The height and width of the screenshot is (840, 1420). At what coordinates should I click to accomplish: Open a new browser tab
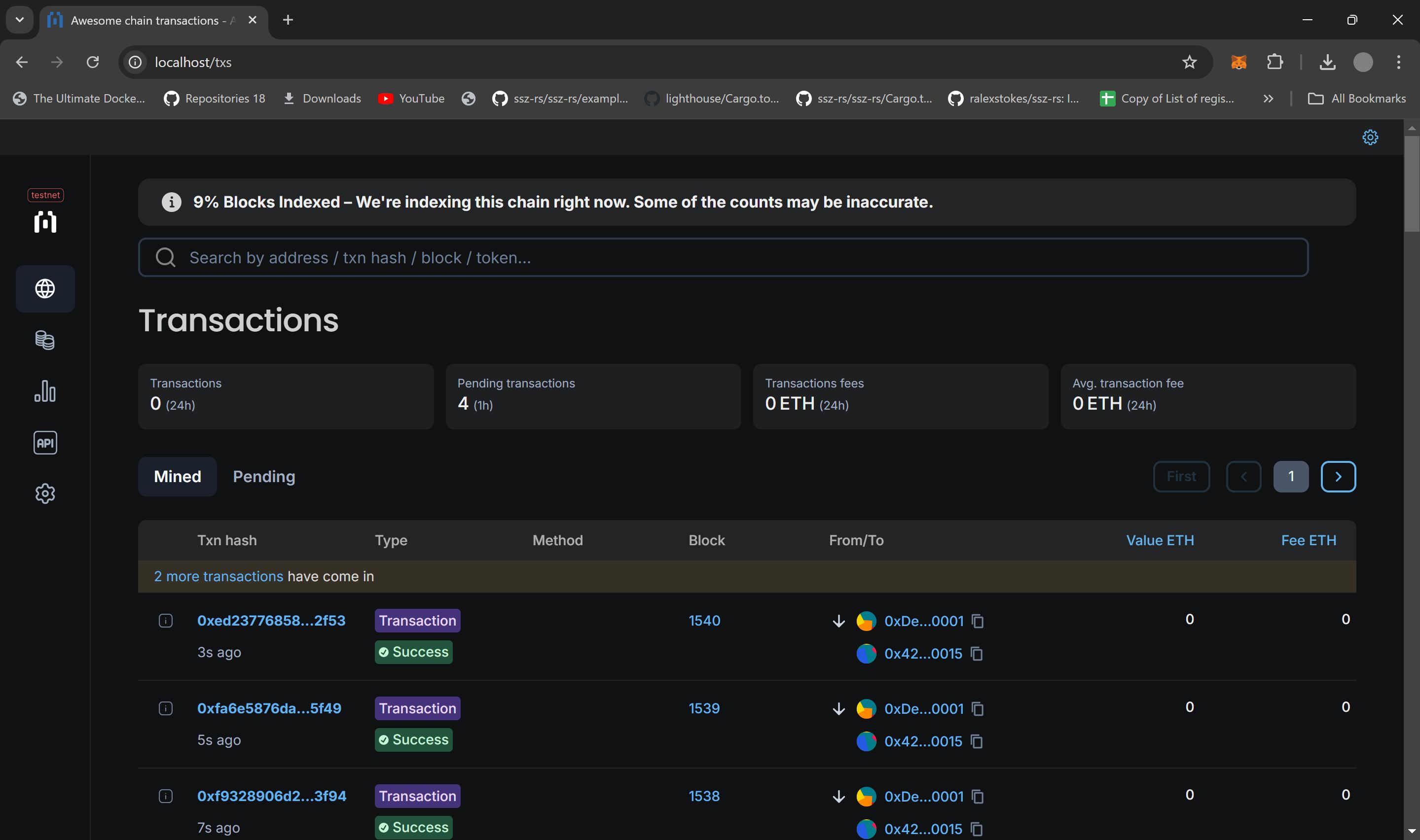[x=288, y=20]
